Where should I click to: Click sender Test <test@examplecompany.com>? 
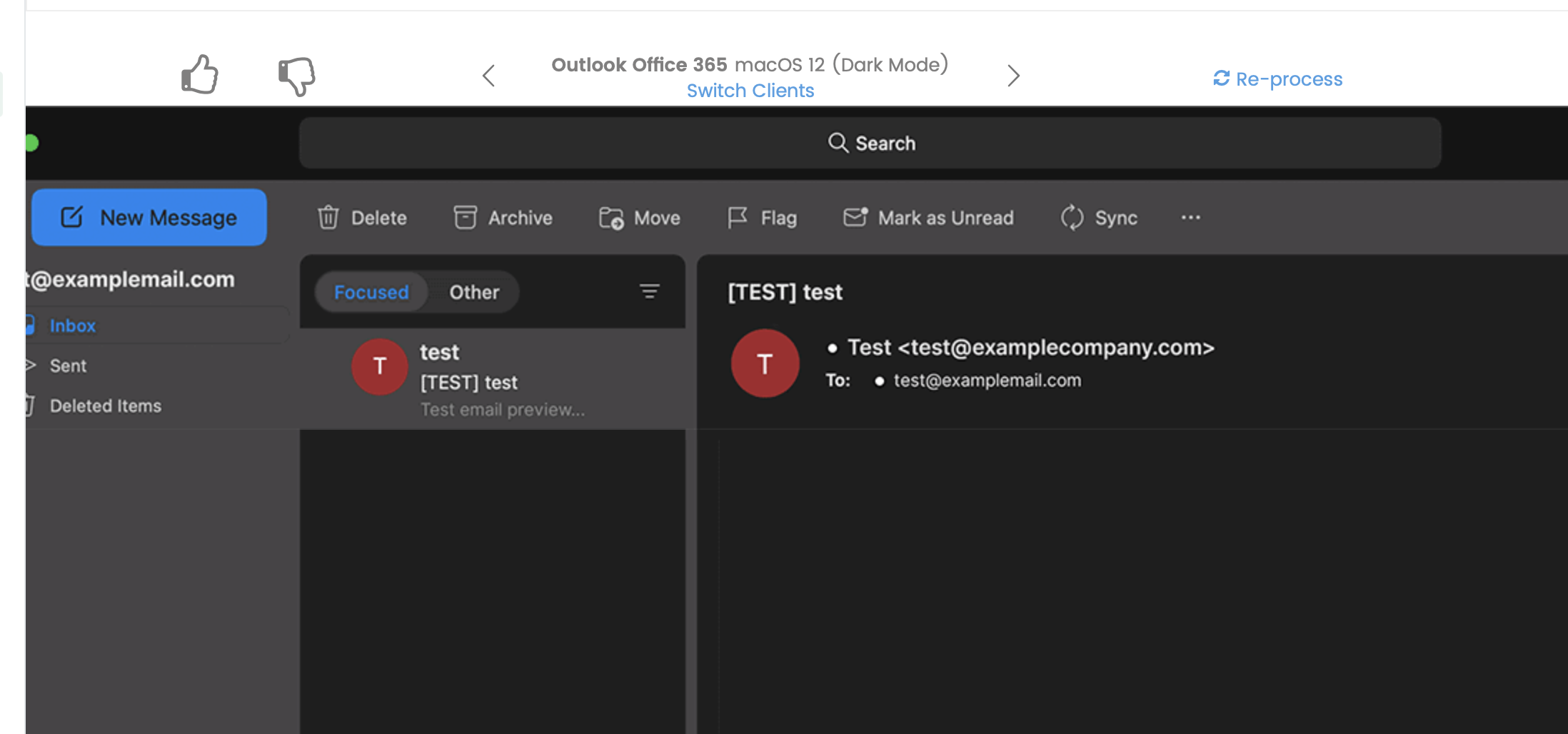[1030, 348]
